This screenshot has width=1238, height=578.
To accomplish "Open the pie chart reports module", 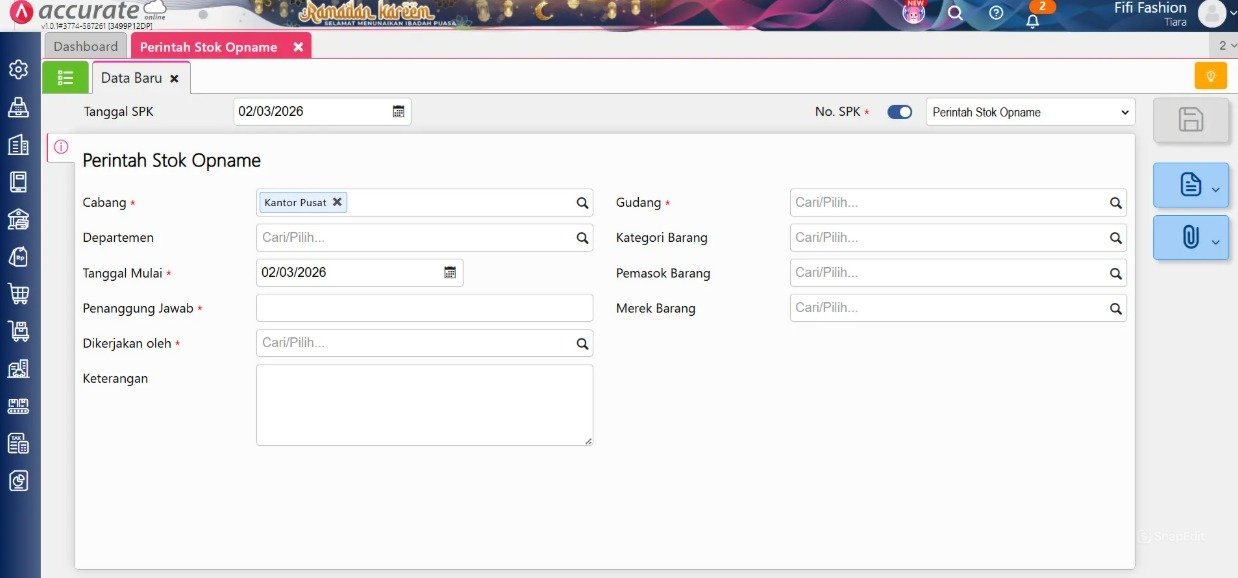I will 18,481.
